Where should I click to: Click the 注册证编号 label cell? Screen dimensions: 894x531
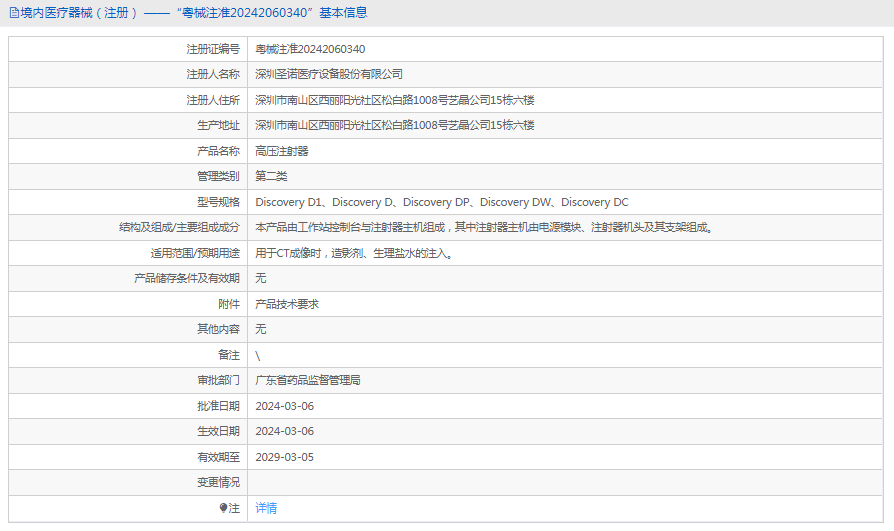coord(213,49)
